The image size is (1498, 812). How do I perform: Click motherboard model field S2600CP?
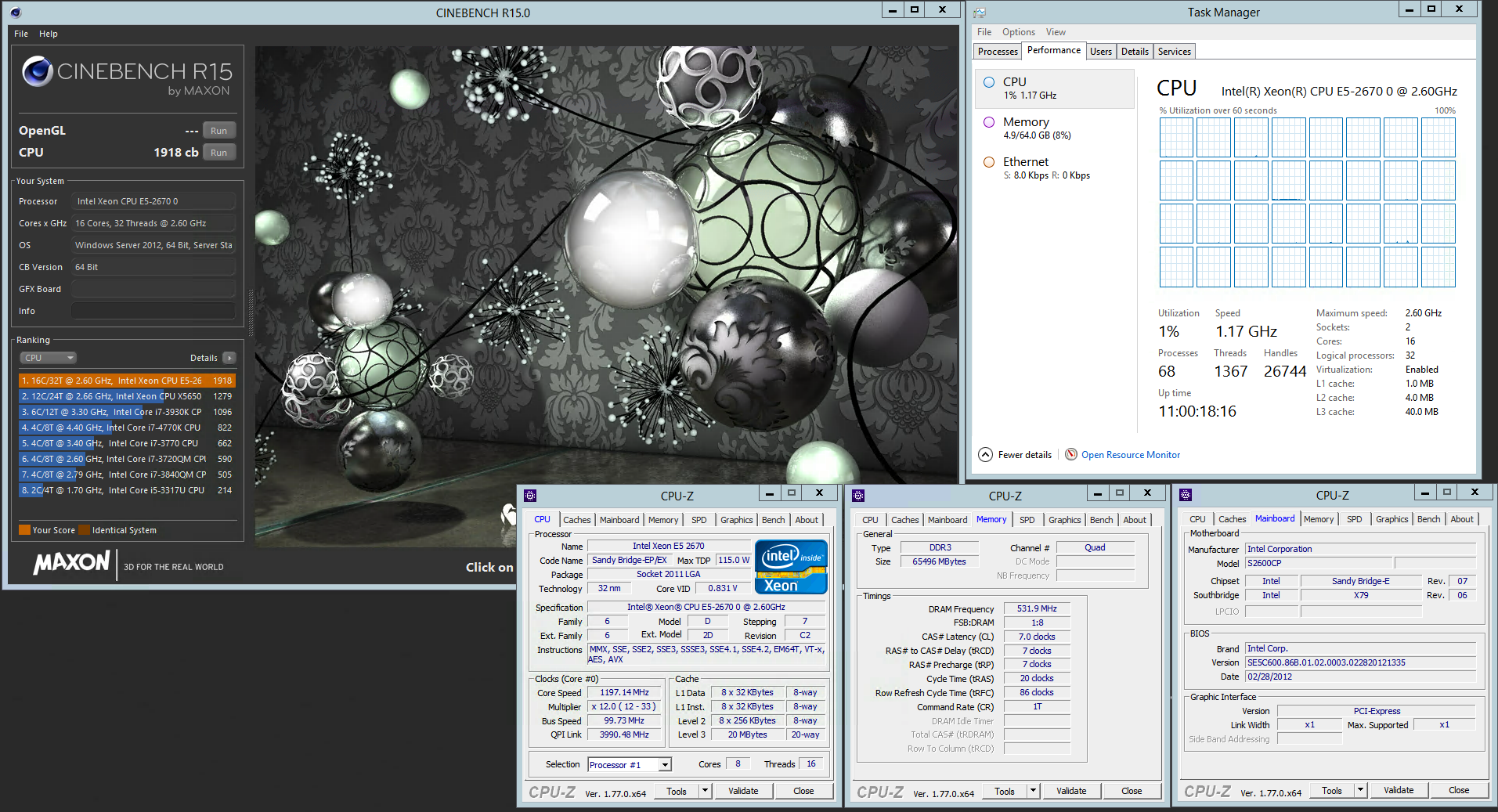click(1319, 563)
